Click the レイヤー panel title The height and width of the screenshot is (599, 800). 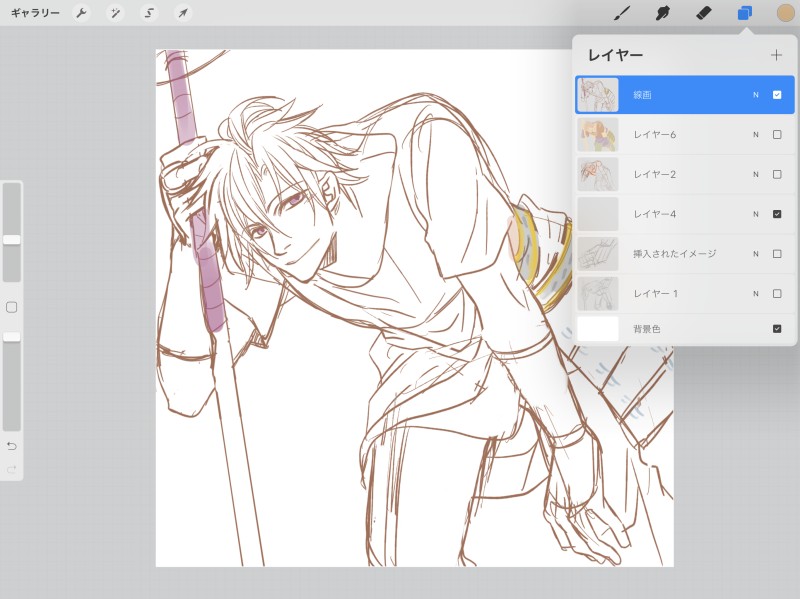615,55
